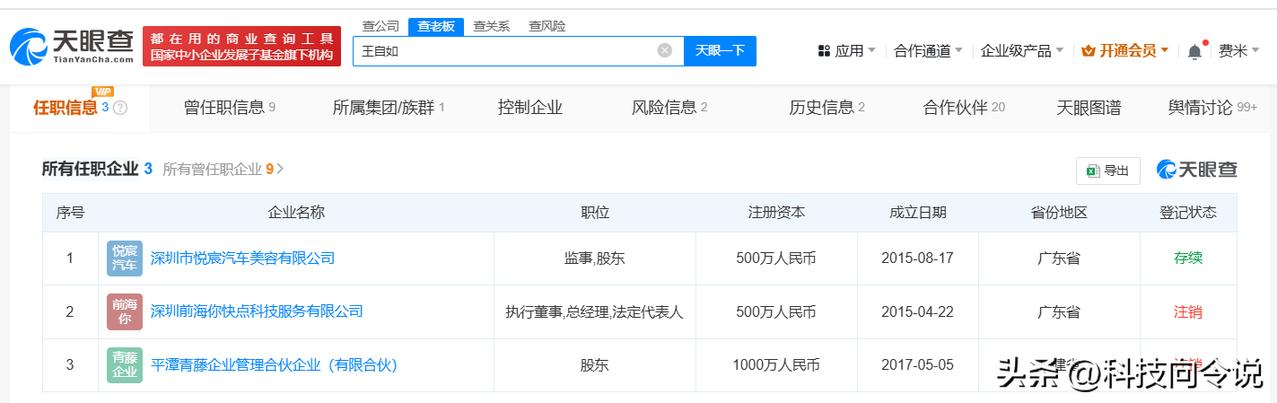1277x403 pixels.
Task: Expand the 企业级产品 dropdown menu
Action: [x=1022, y=51]
